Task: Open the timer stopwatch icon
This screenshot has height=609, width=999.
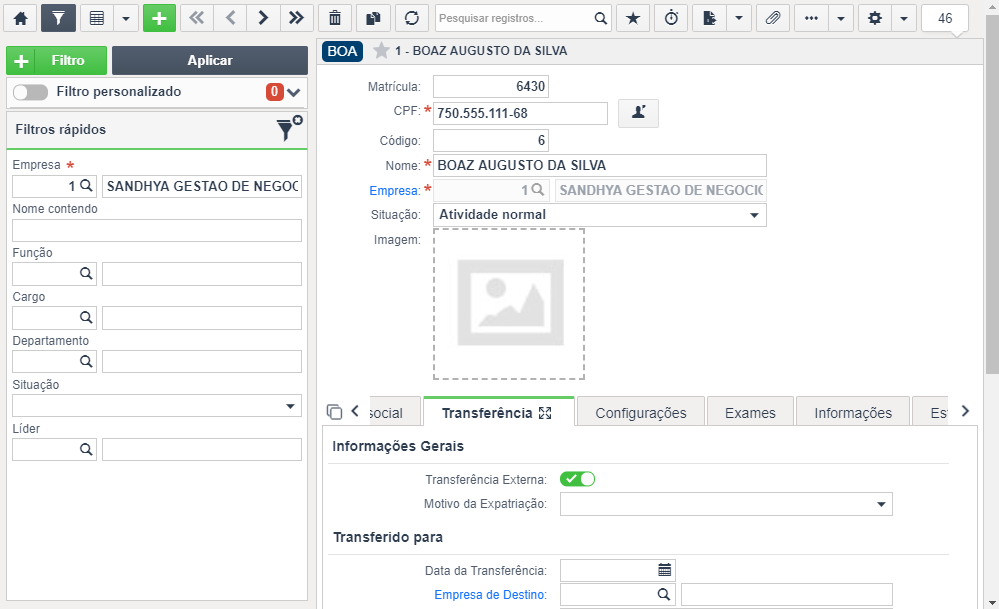Action: click(672, 18)
